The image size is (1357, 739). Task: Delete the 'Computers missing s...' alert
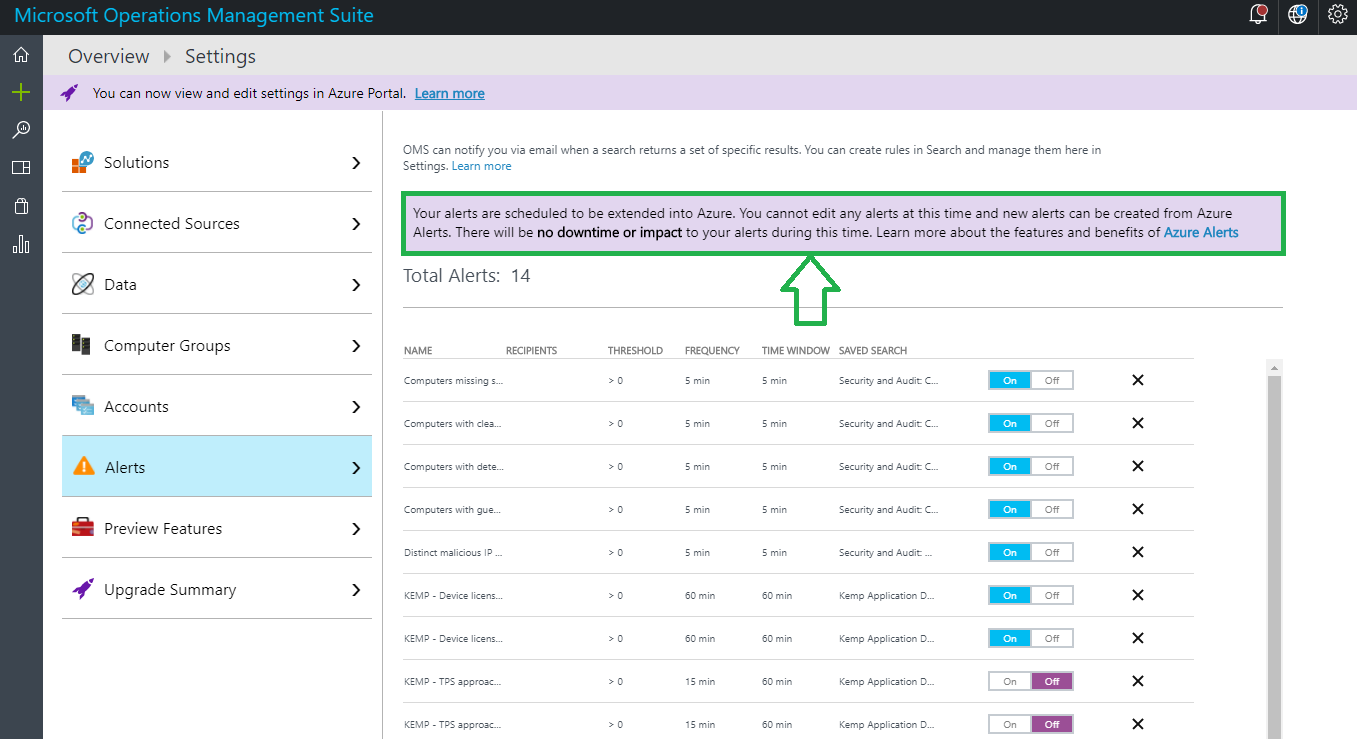1137,380
